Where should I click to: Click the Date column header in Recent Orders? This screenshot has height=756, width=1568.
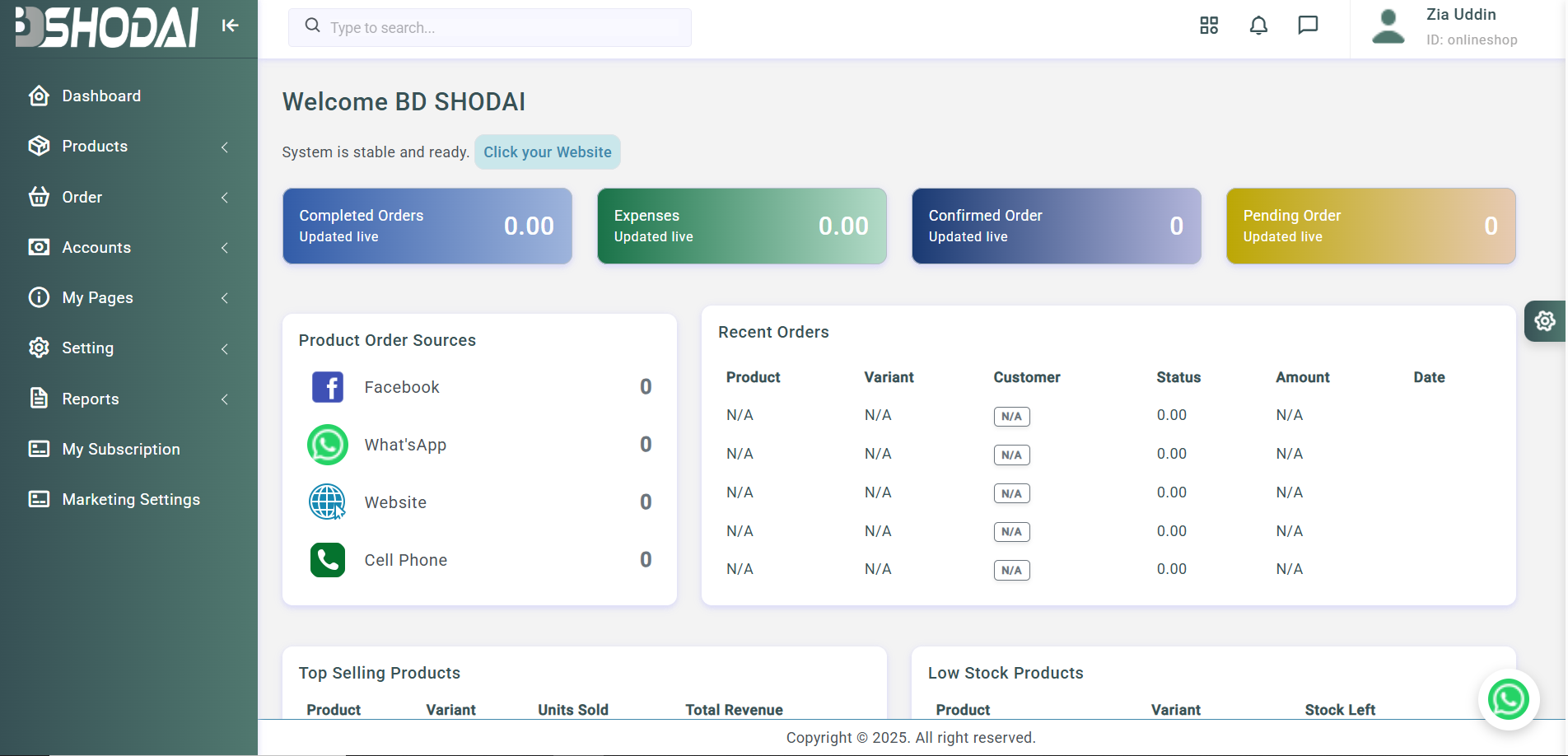coord(1430,377)
